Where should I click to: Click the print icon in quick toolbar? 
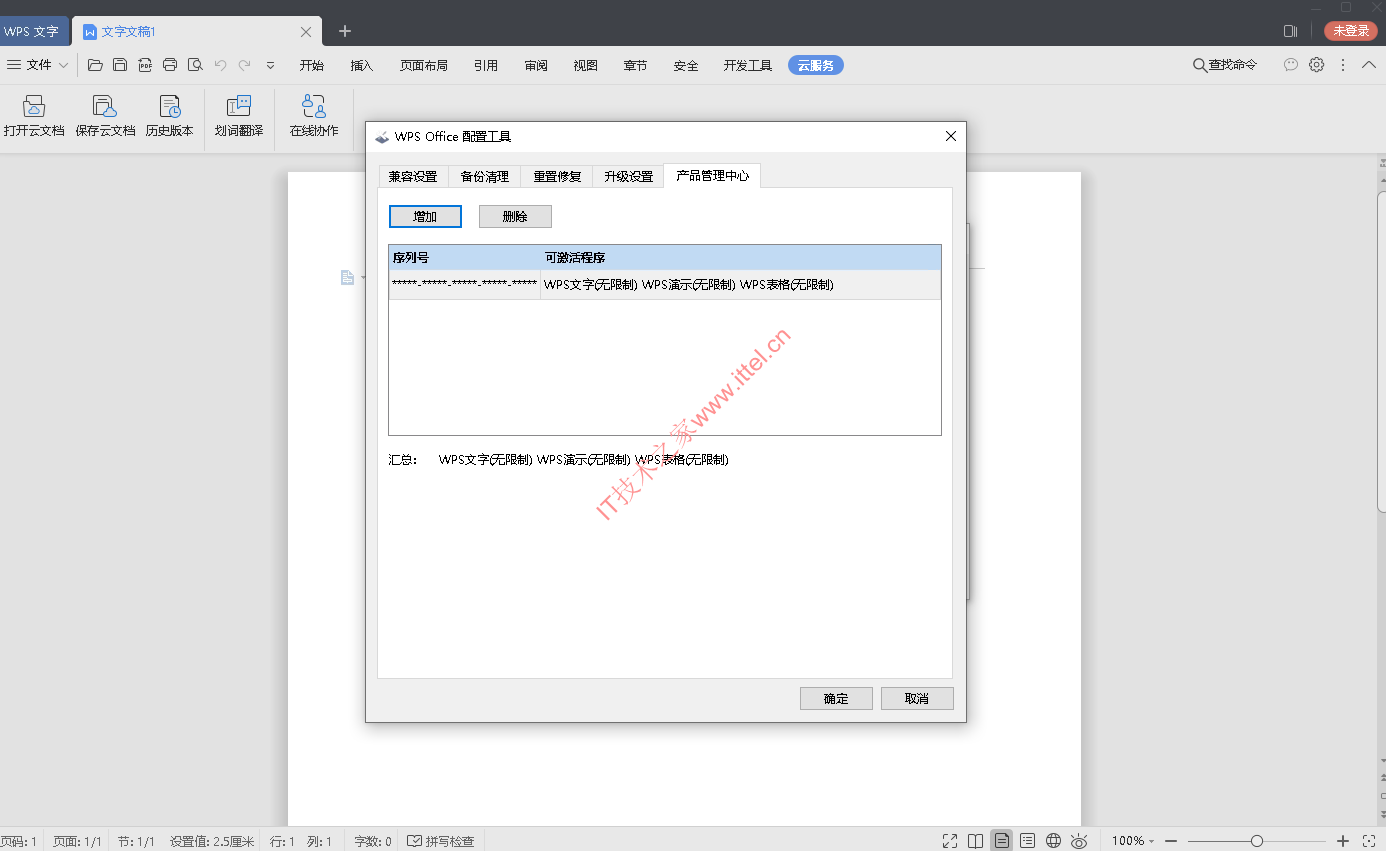170,65
